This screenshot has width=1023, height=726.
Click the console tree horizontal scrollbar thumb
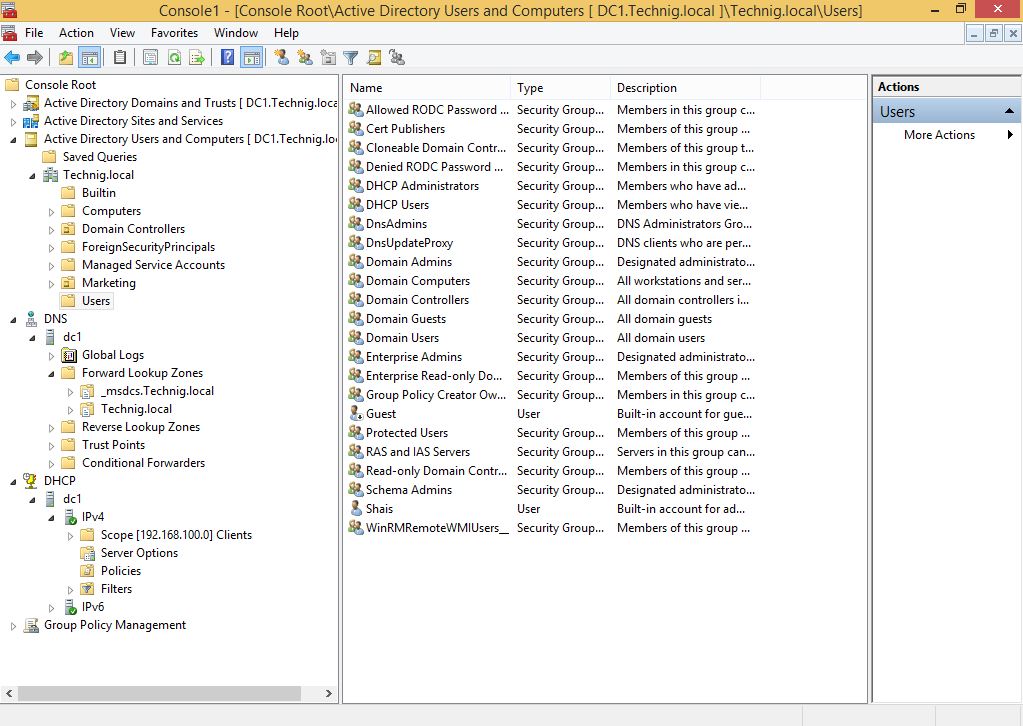159,693
